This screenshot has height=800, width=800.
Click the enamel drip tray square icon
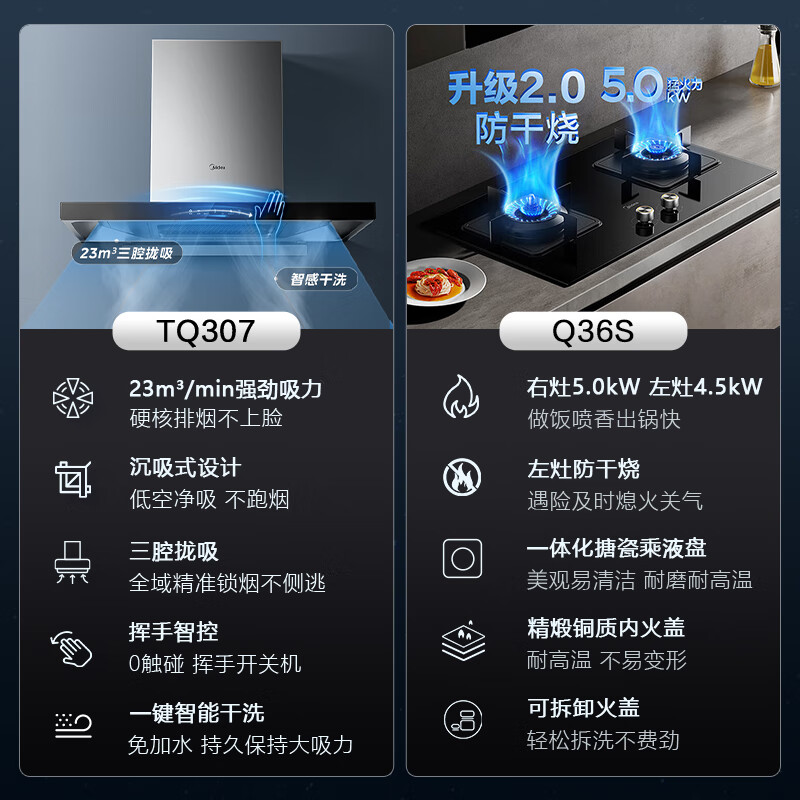pyautogui.click(x=462, y=558)
